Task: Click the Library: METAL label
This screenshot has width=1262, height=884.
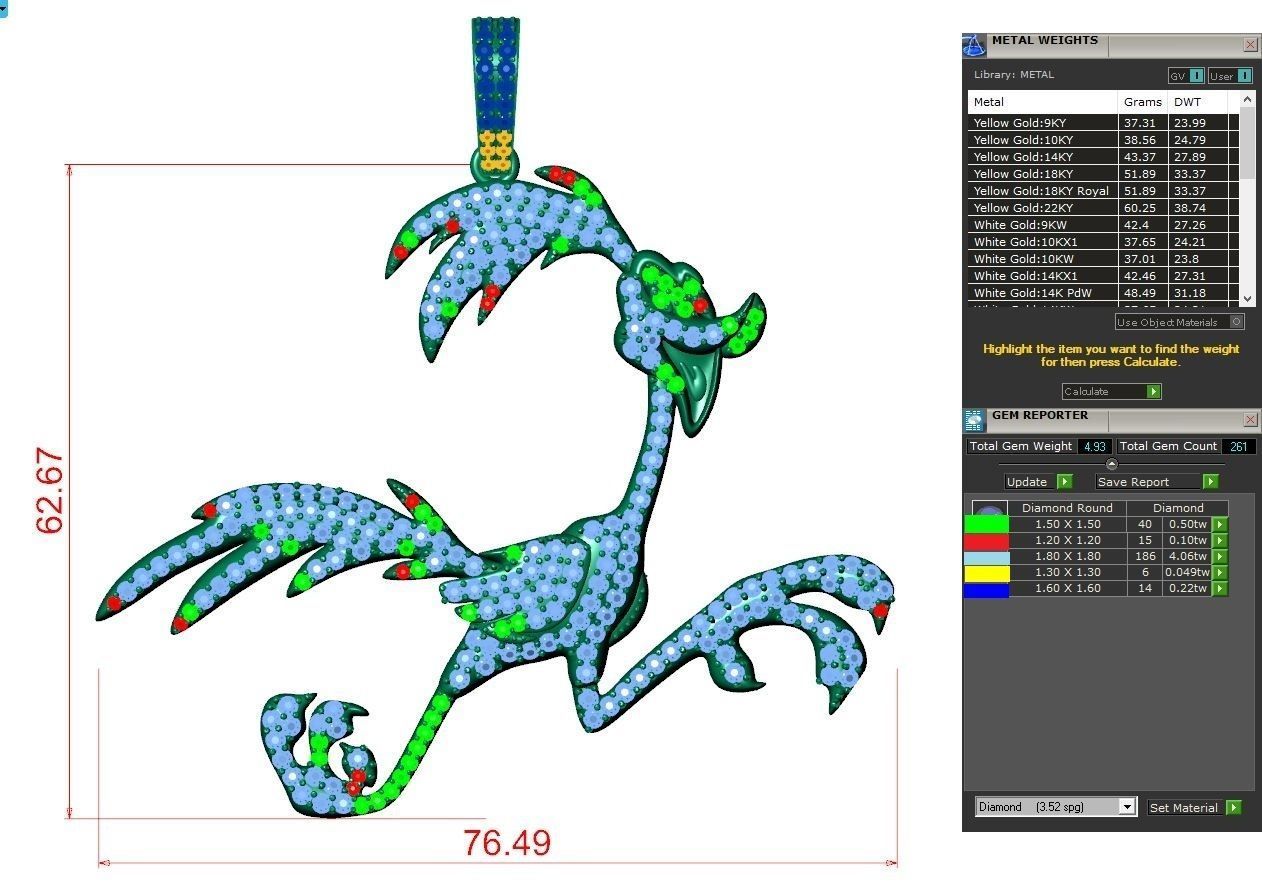Action: pos(1014,74)
